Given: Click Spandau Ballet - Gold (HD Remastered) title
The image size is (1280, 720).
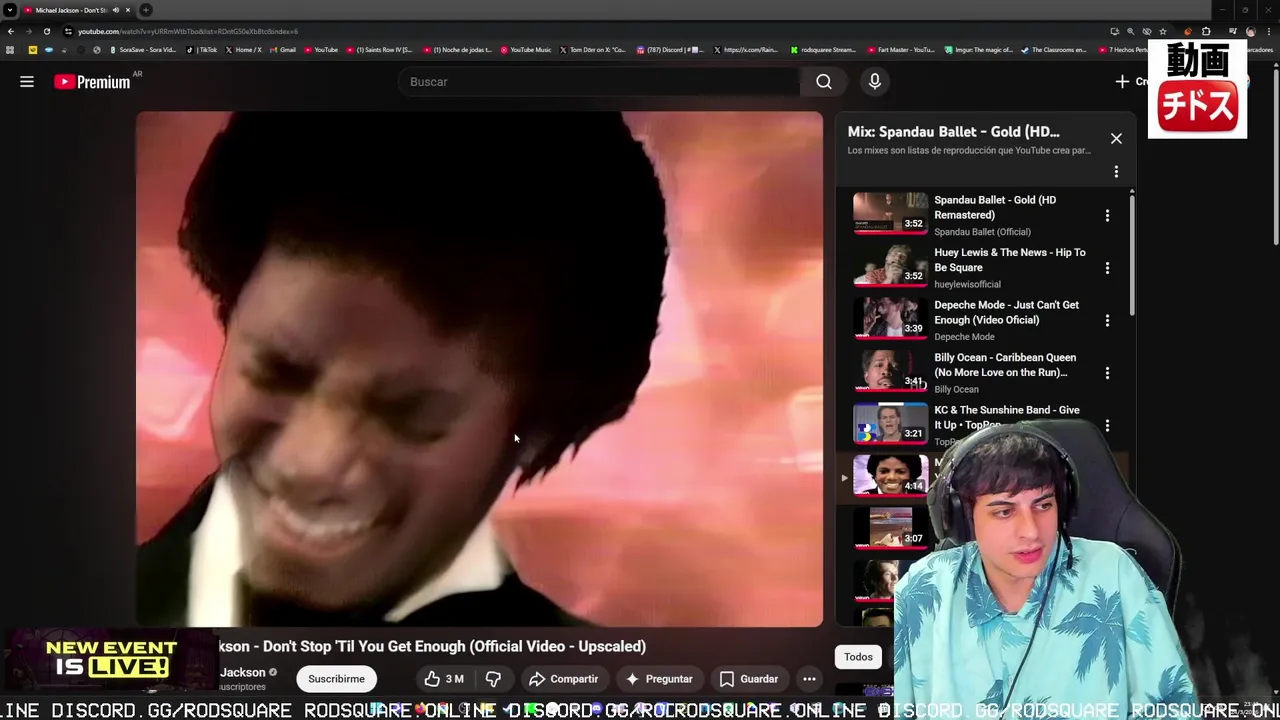Looking at the screenshot, I should coord(995,207).
